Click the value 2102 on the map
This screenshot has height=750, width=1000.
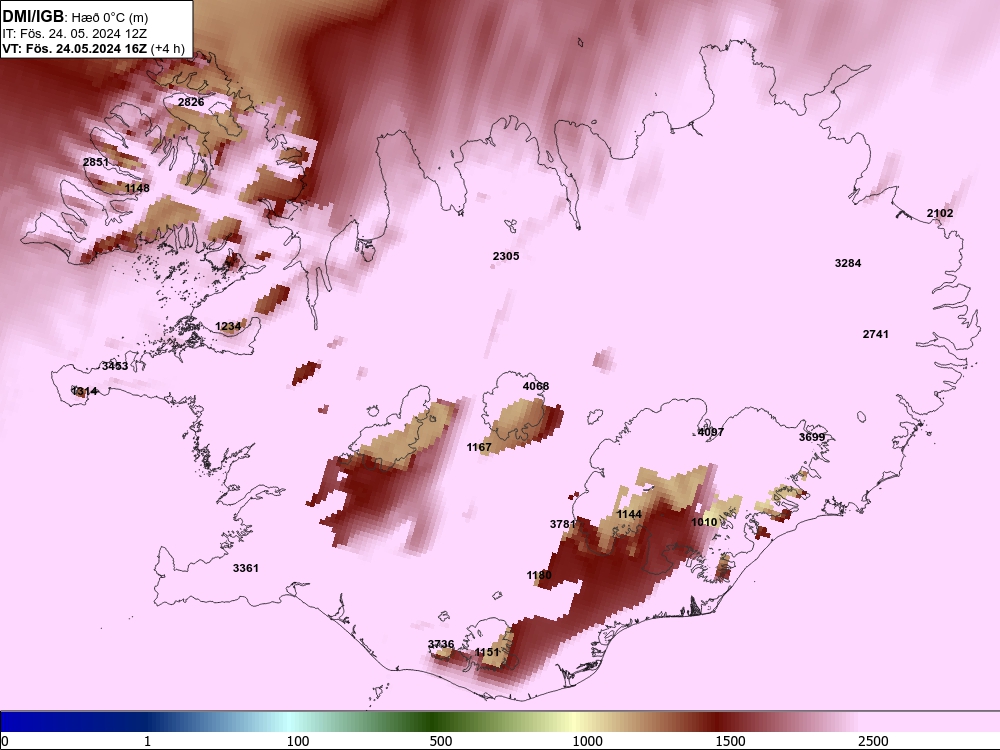[x=940, y=213]
